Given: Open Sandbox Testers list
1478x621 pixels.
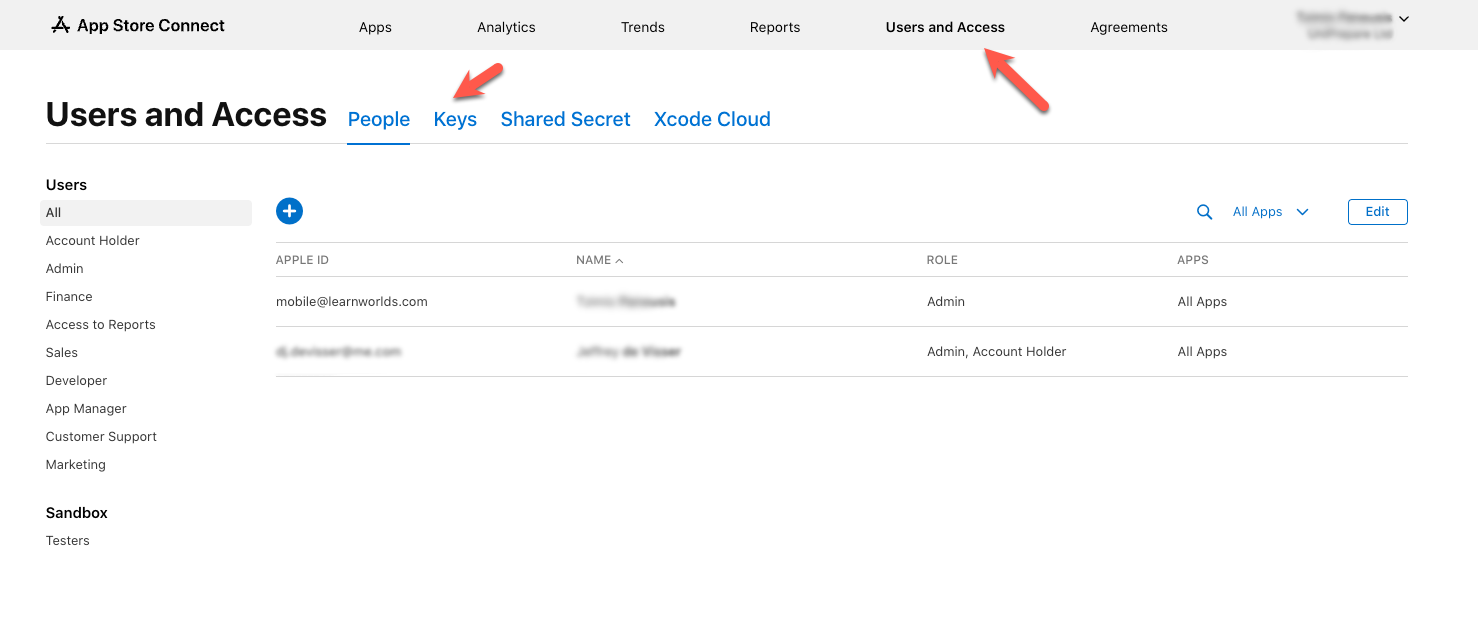Looking at the screenshot, I should (67, 540).
